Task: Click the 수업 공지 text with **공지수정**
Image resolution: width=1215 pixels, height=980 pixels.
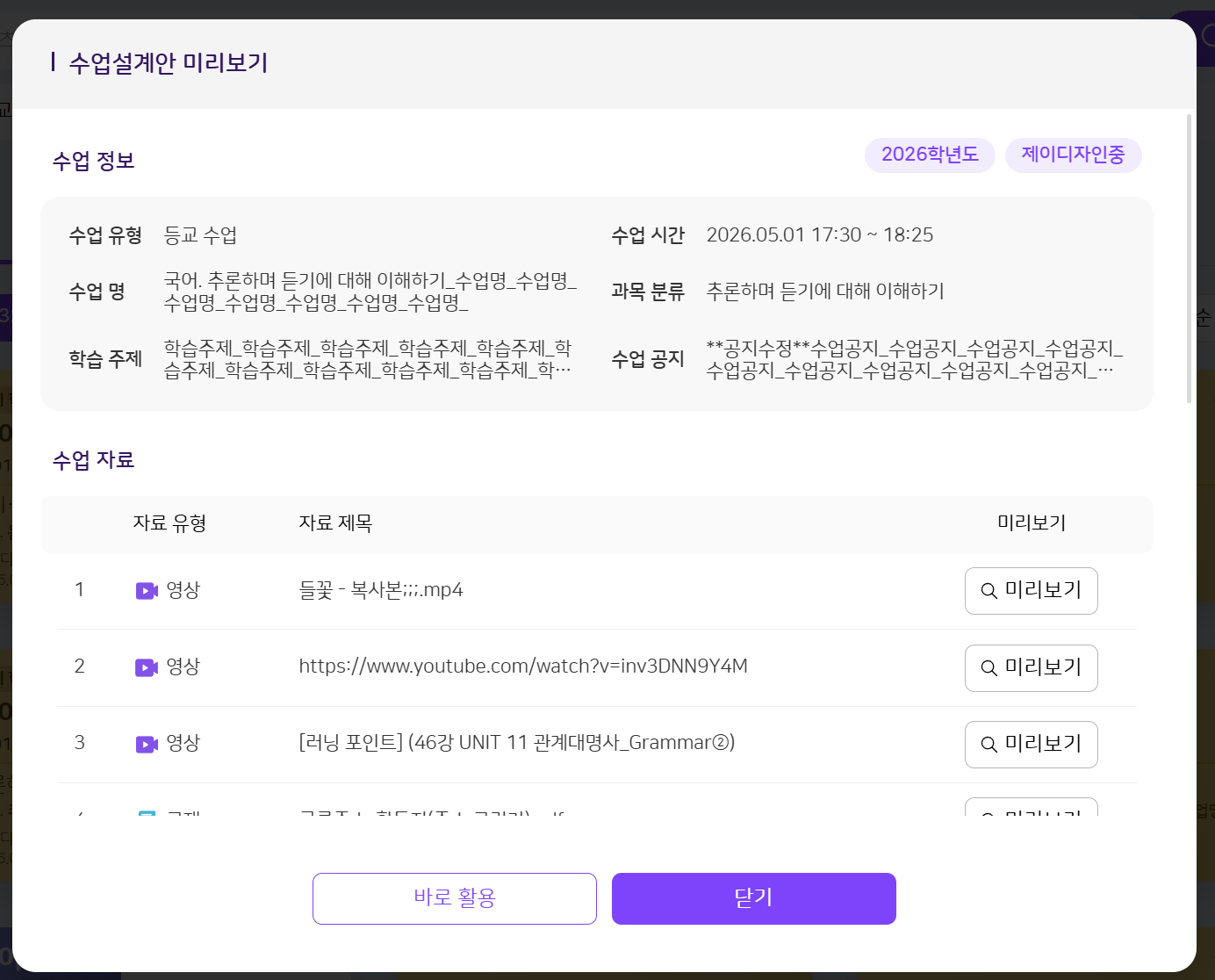Action: point(915,359)
